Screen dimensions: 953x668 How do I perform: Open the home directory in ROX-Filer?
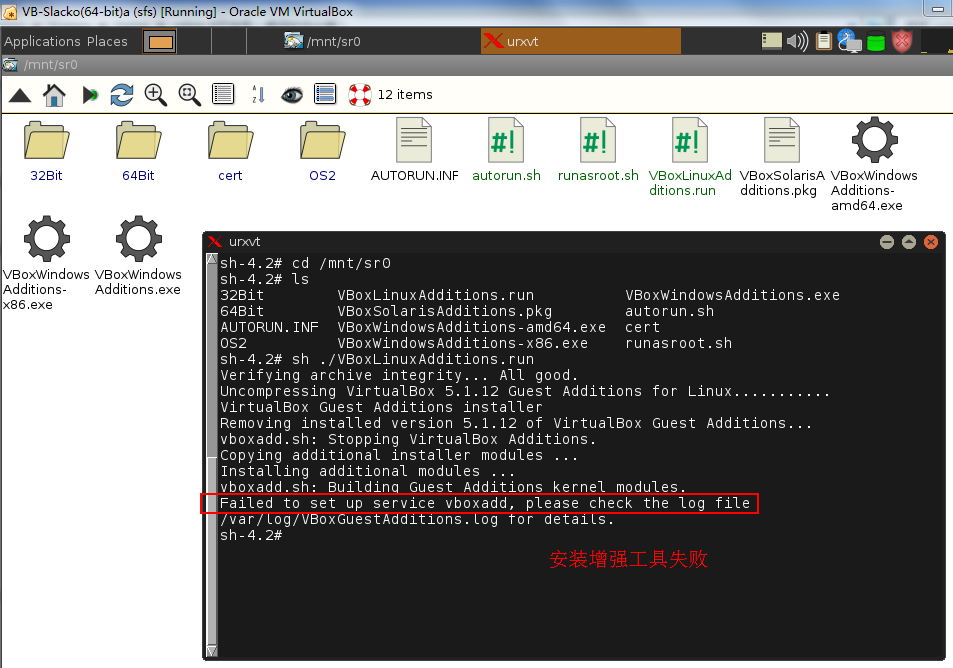54,95
